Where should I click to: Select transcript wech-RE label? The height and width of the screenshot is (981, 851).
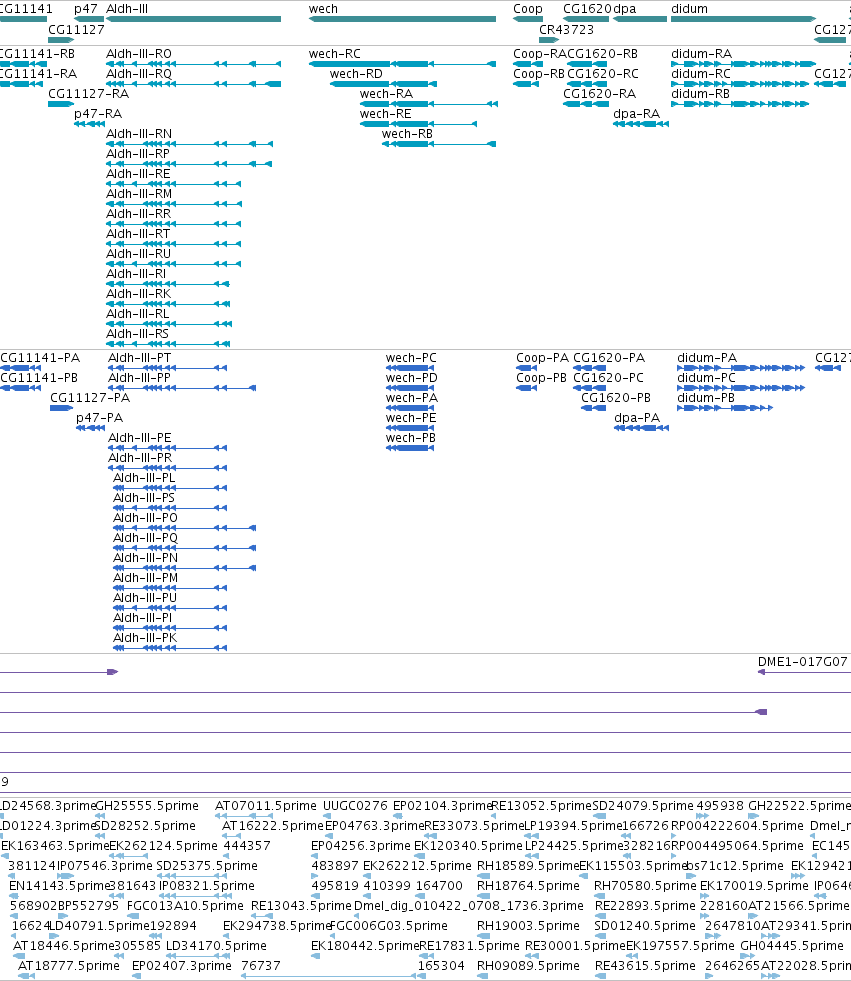(385, 114)
